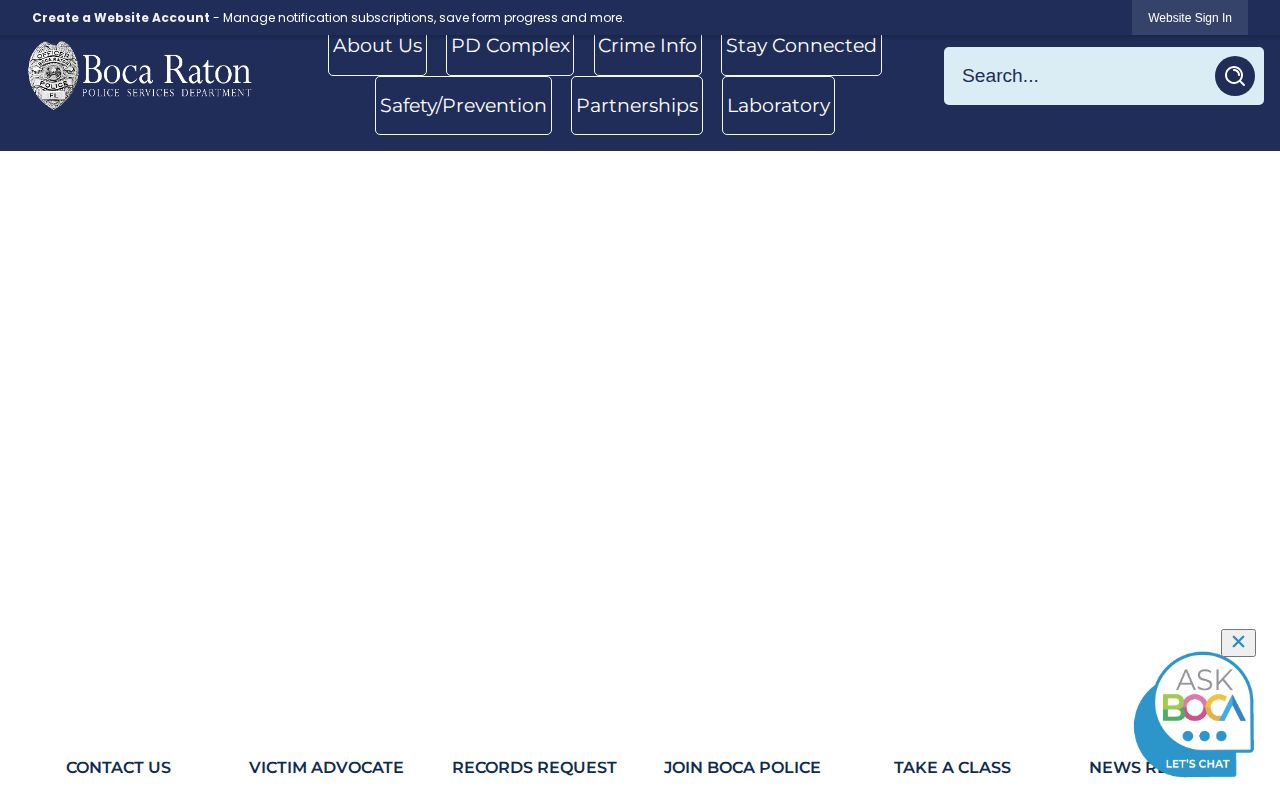
Task: Open the Partnerships menu
Action: click(x=637, y=106)
